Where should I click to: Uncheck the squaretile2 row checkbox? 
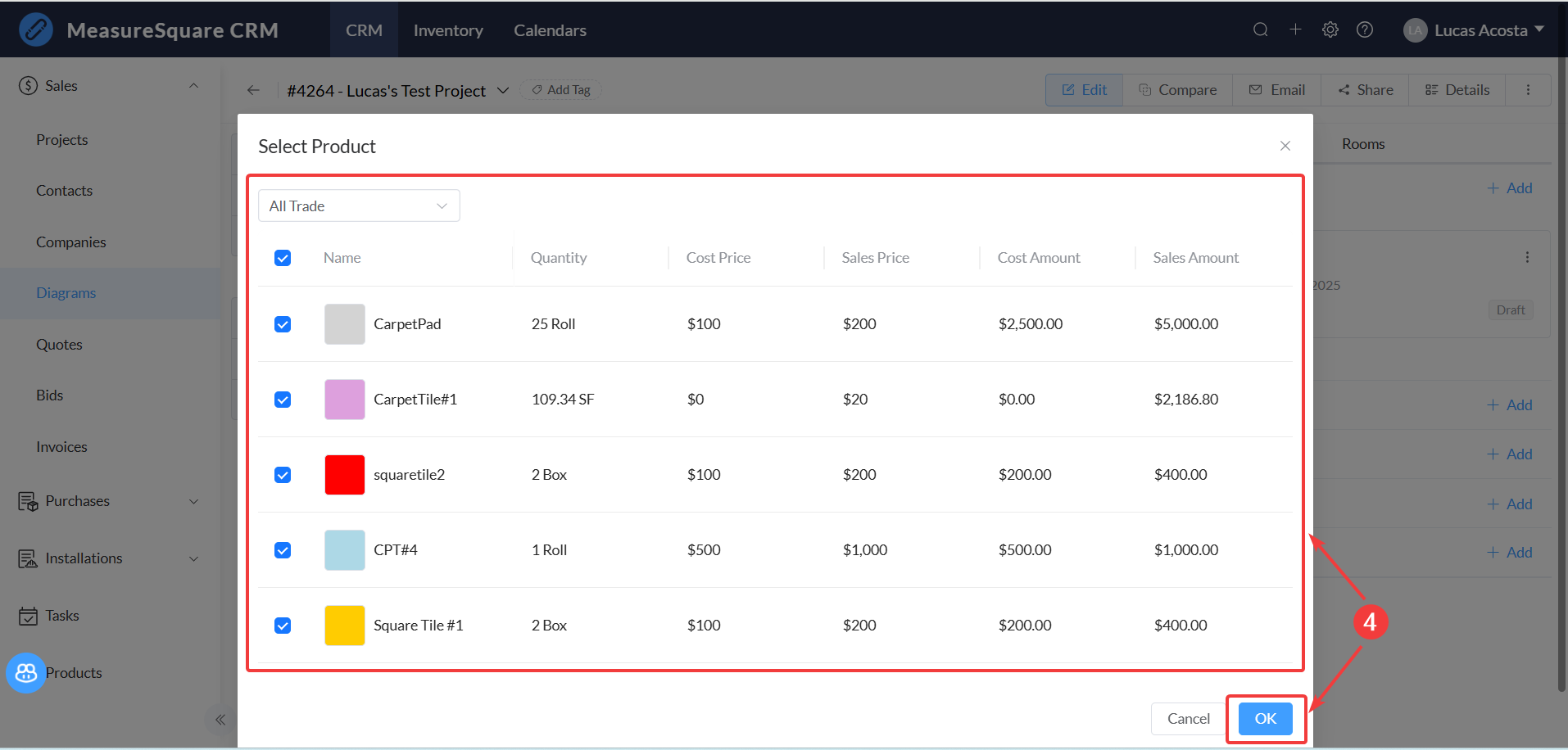click(283, 475)
